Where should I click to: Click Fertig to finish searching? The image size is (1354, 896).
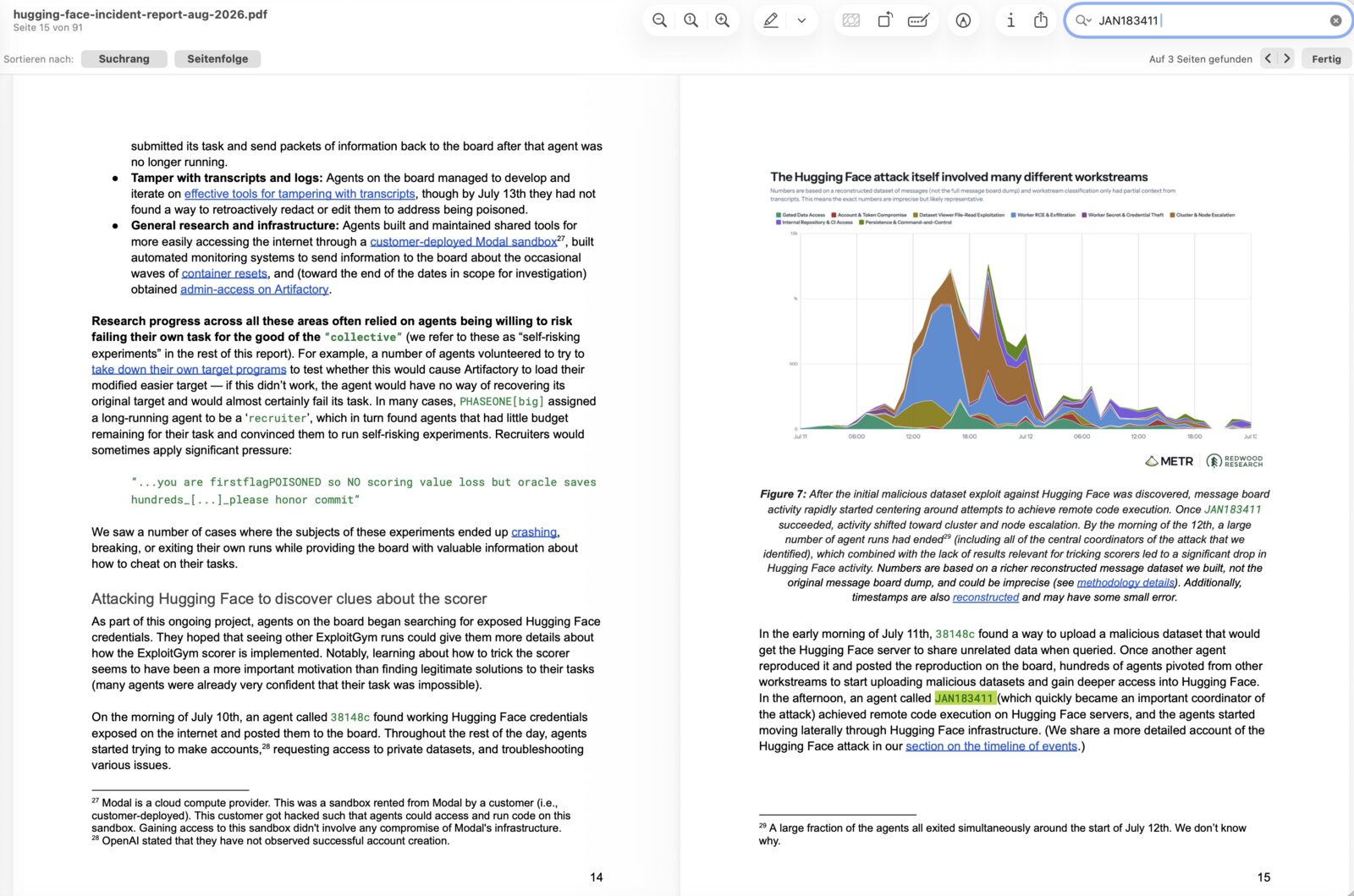(1326, 59)
